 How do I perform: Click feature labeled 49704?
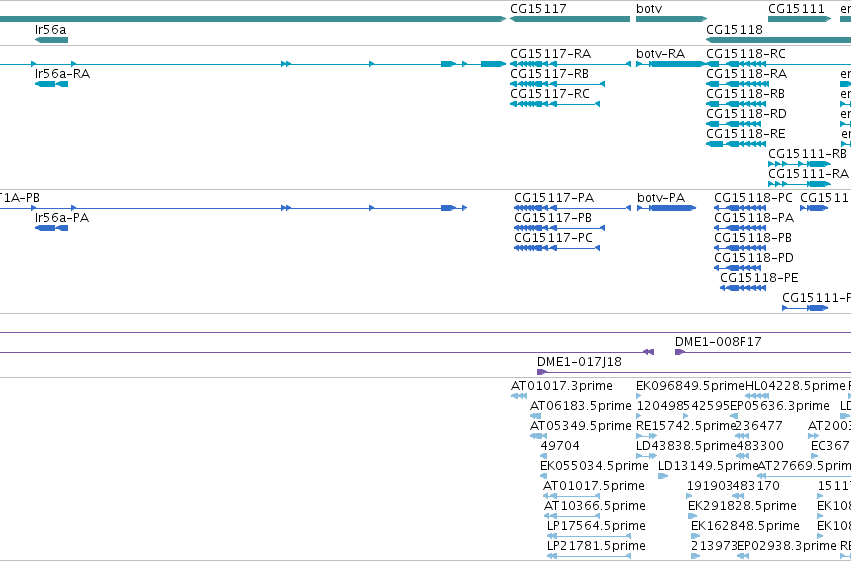[x=560, y=446]
